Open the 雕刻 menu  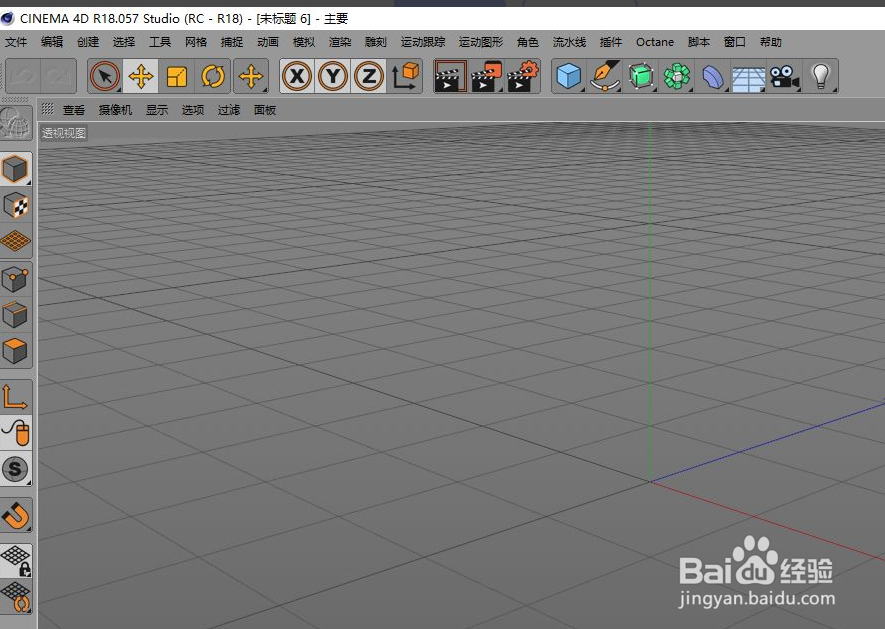click(x=376, y=42)
